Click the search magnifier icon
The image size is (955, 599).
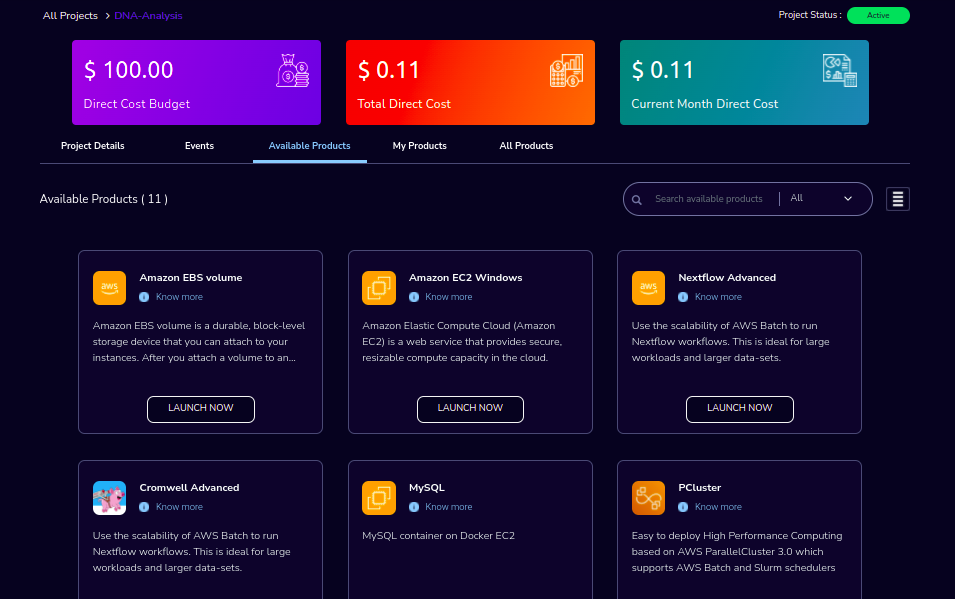click(x=636, y=200)
